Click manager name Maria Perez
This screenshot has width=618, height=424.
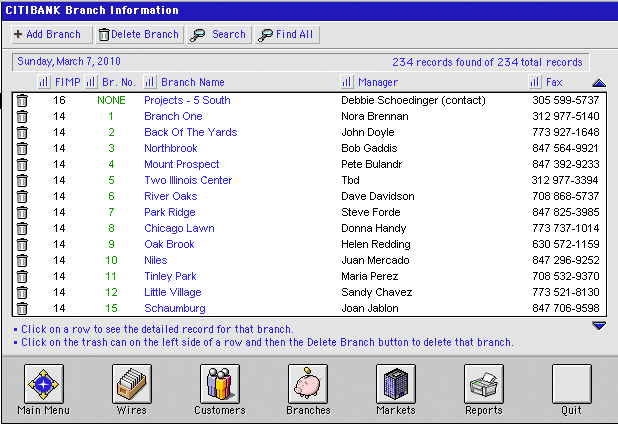pos(369,276)
